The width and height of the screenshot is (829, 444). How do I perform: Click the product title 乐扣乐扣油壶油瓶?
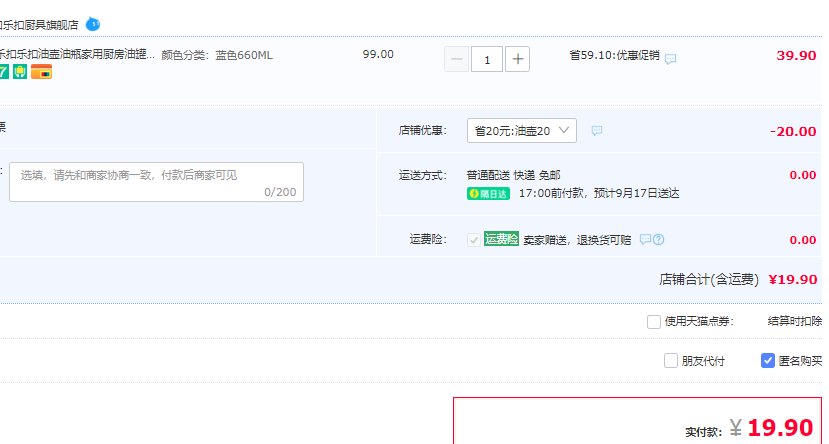coord(77,54)
